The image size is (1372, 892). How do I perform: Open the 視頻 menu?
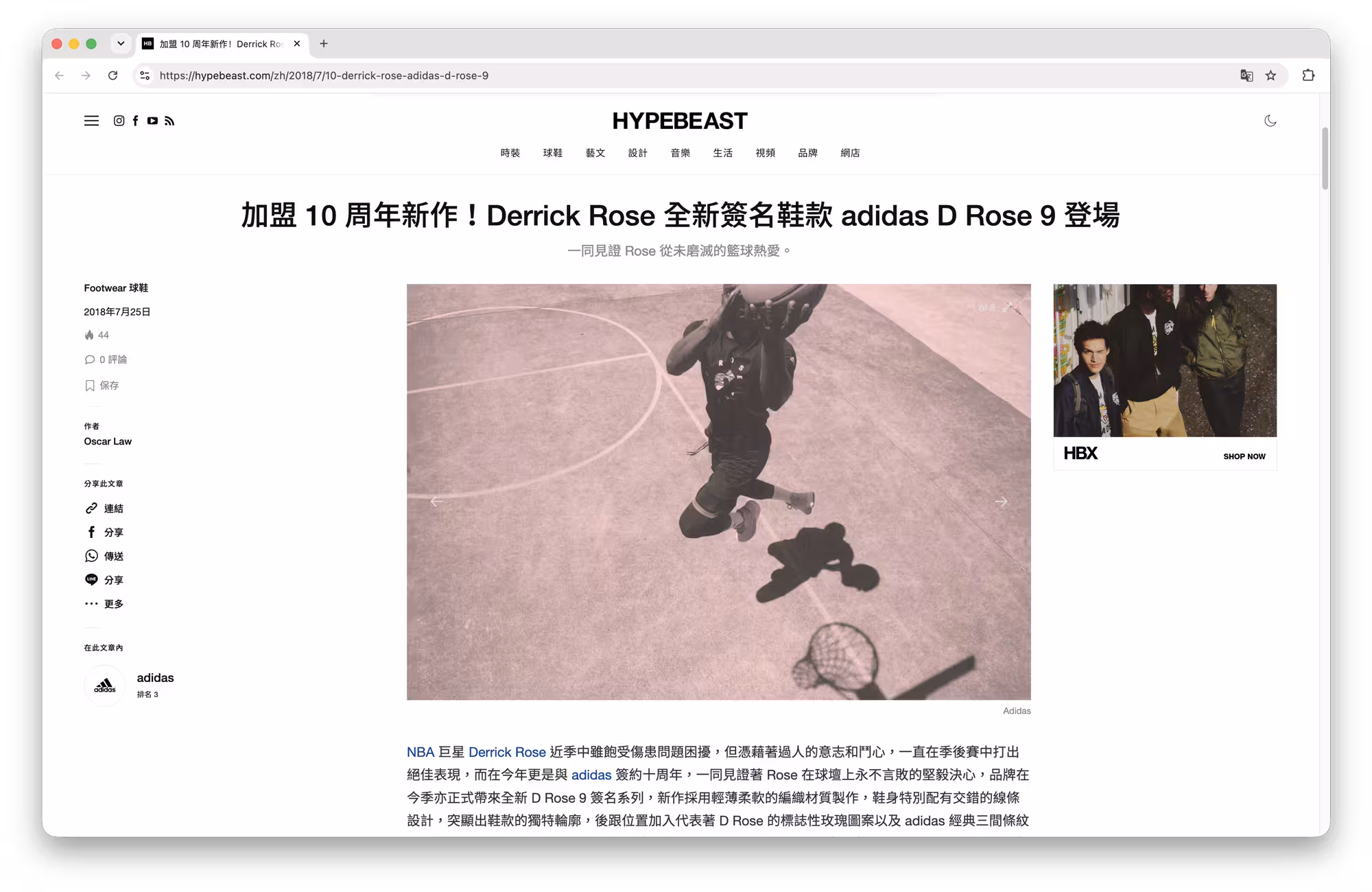[x=766, y=153]
